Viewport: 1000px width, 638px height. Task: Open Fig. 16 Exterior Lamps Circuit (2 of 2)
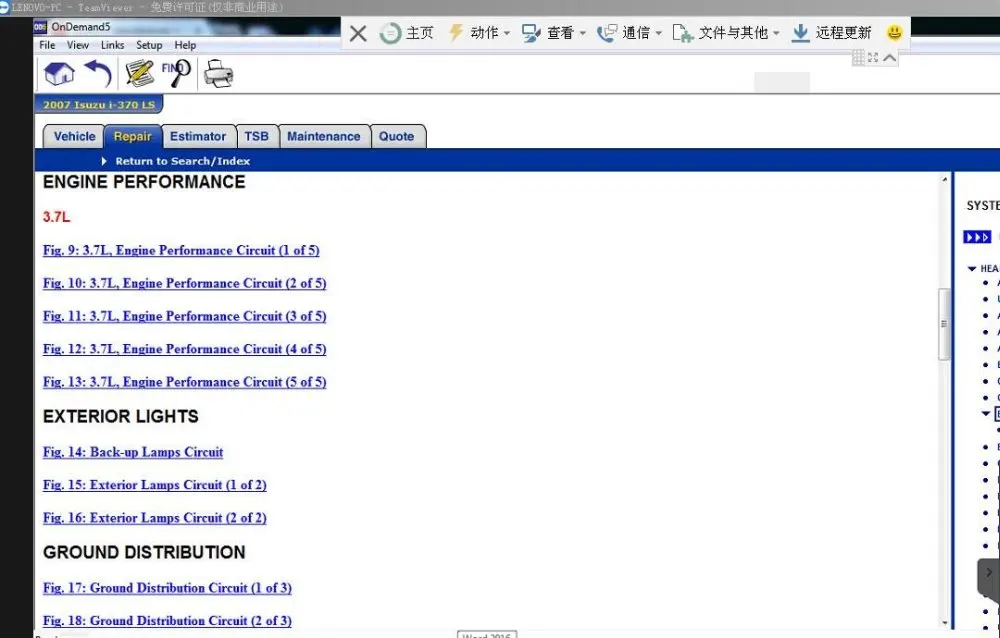[155, 518]
